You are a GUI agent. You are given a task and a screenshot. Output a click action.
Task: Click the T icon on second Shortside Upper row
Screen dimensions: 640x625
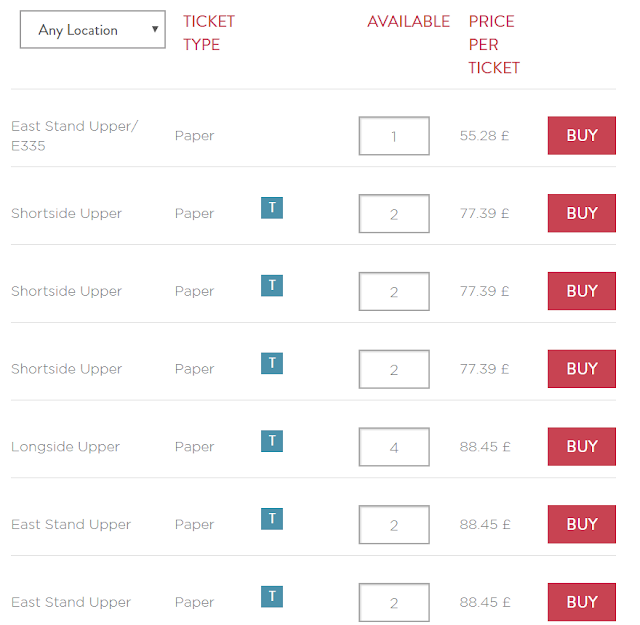[272, 286]
